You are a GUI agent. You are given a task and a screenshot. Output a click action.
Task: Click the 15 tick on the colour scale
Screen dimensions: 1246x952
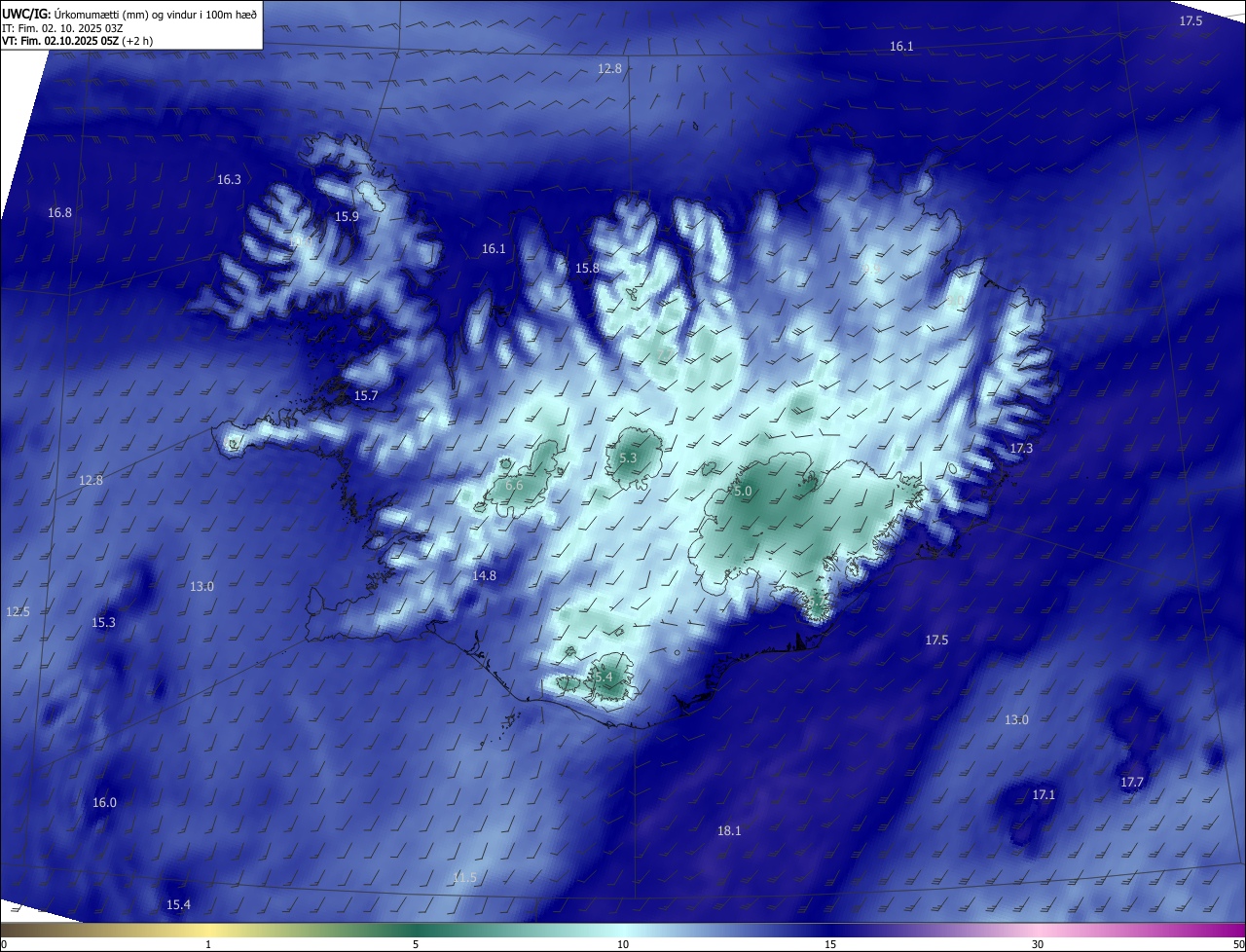click(x=830, y=944)
